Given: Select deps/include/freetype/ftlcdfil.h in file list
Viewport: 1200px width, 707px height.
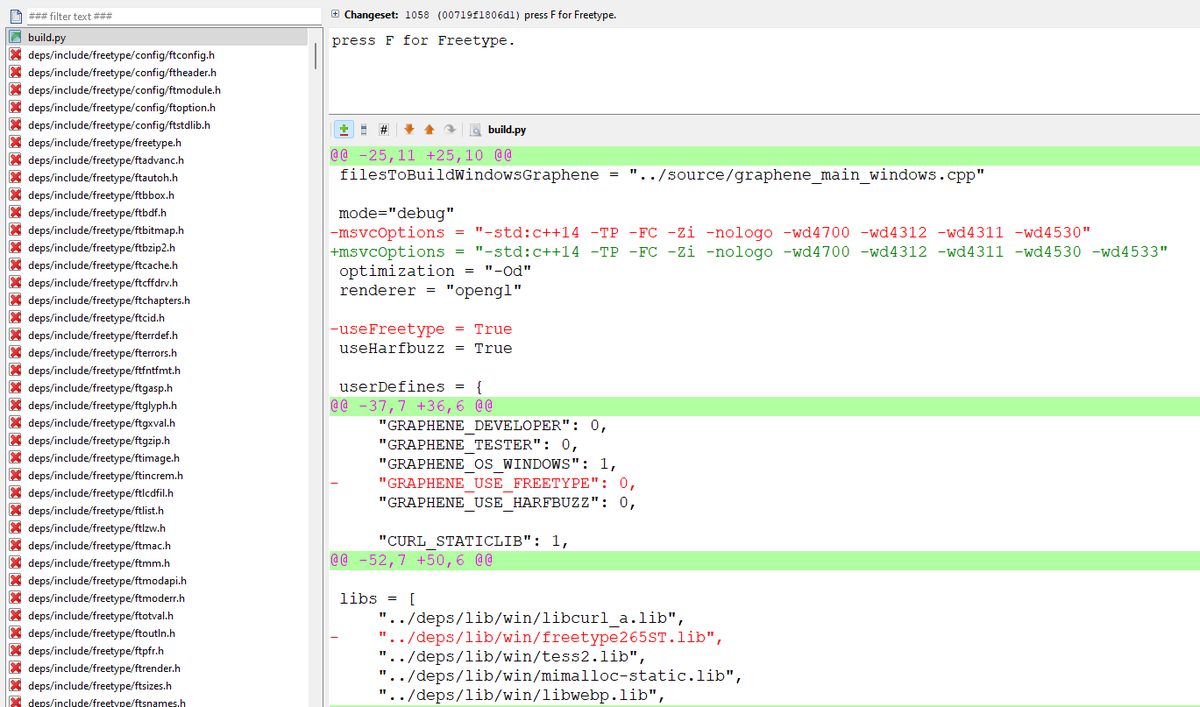Looking at the screenshot, I should click(x=101, y=493).
